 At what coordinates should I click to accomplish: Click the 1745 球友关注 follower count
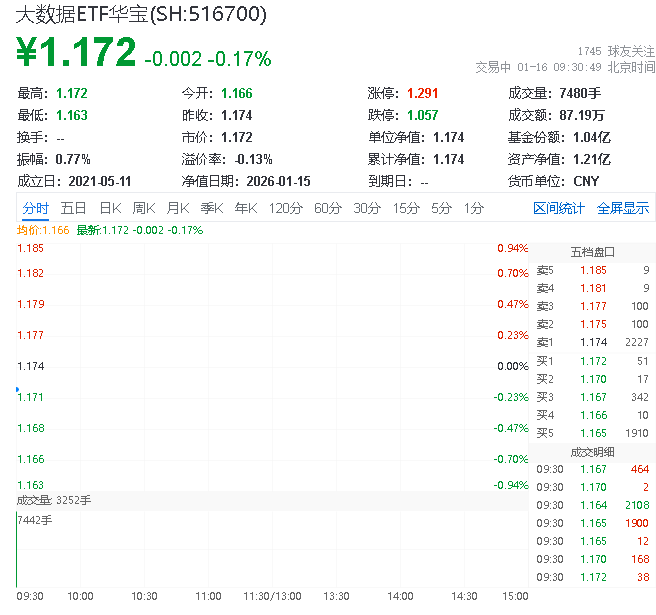616,51
